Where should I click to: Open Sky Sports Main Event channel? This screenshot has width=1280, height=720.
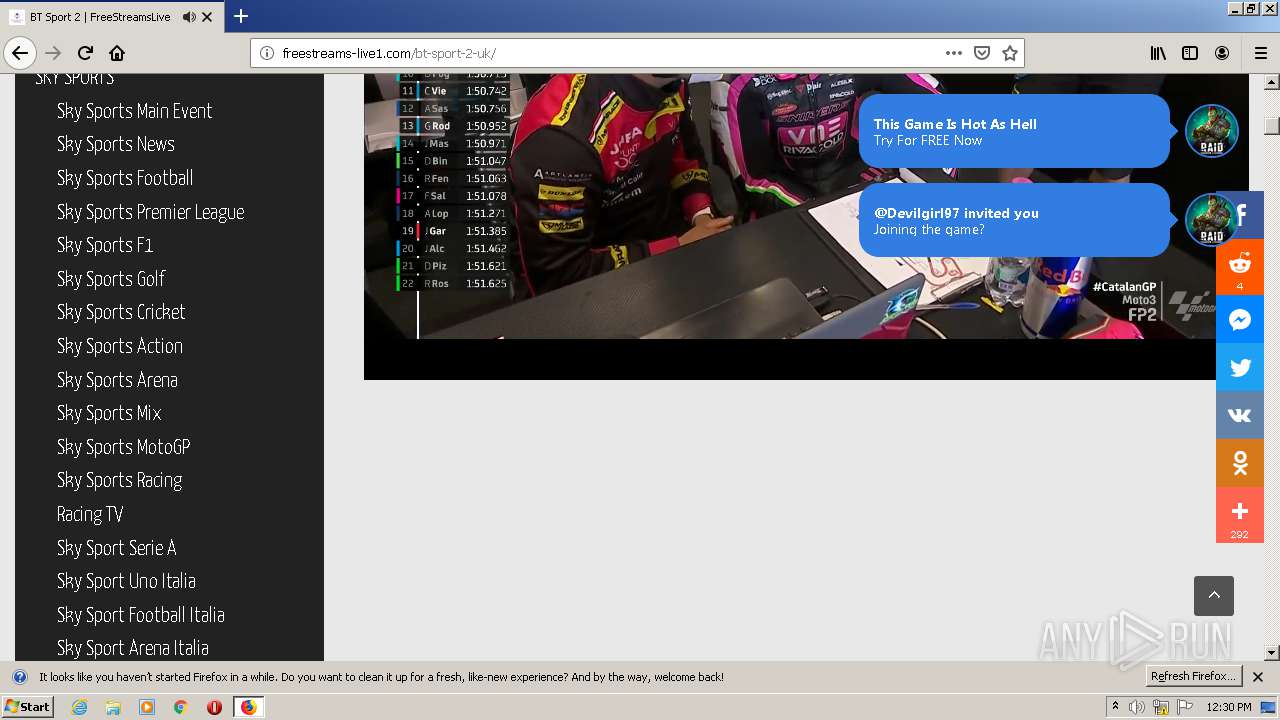(135, 111)
